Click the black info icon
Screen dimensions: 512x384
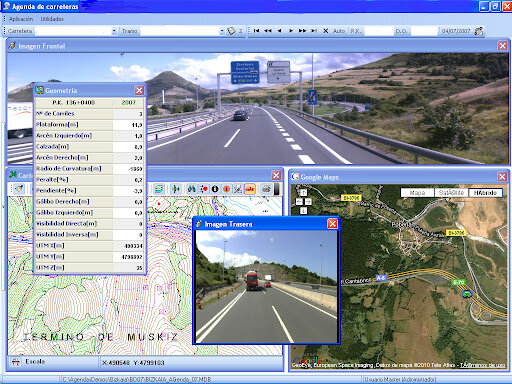(x=215, y=189)
